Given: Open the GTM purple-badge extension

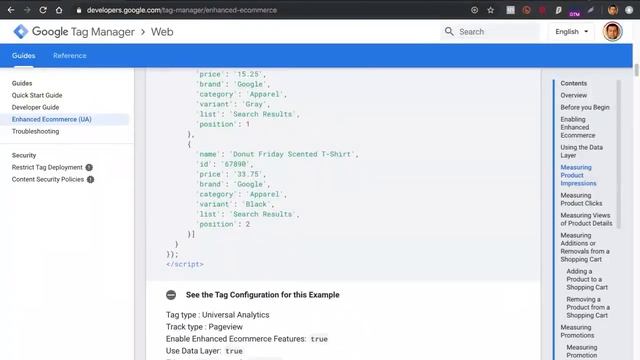Looking at the screenshot, I should [x=574, y=11].
